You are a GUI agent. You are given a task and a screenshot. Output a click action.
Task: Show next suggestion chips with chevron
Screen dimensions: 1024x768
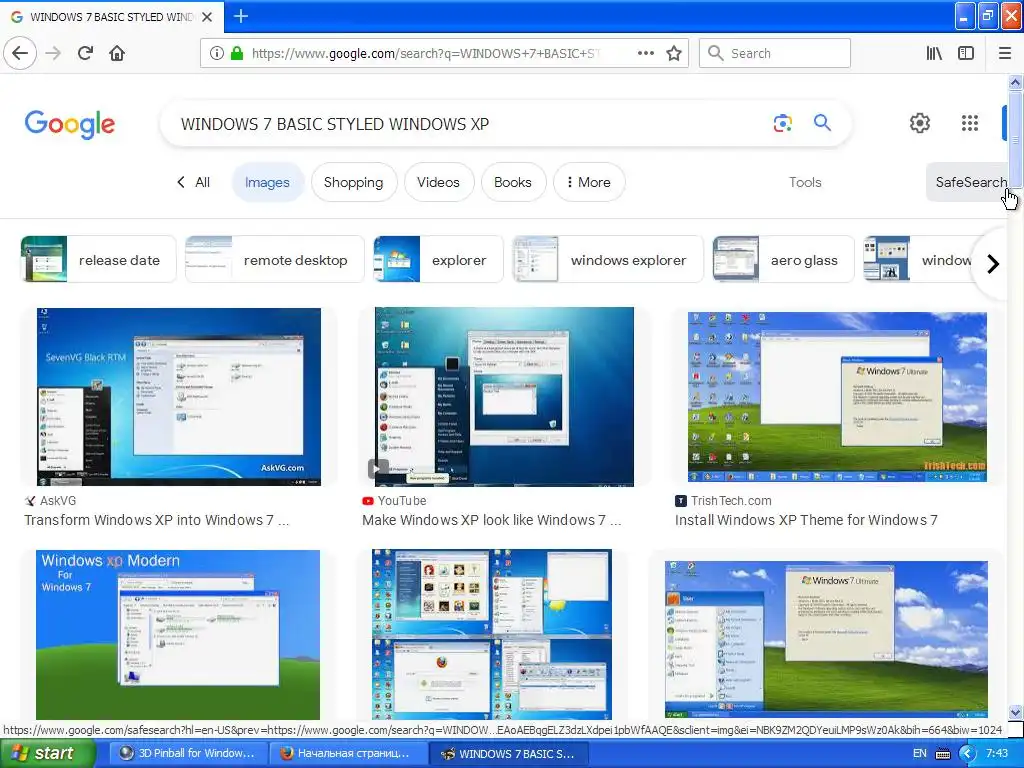993,264
